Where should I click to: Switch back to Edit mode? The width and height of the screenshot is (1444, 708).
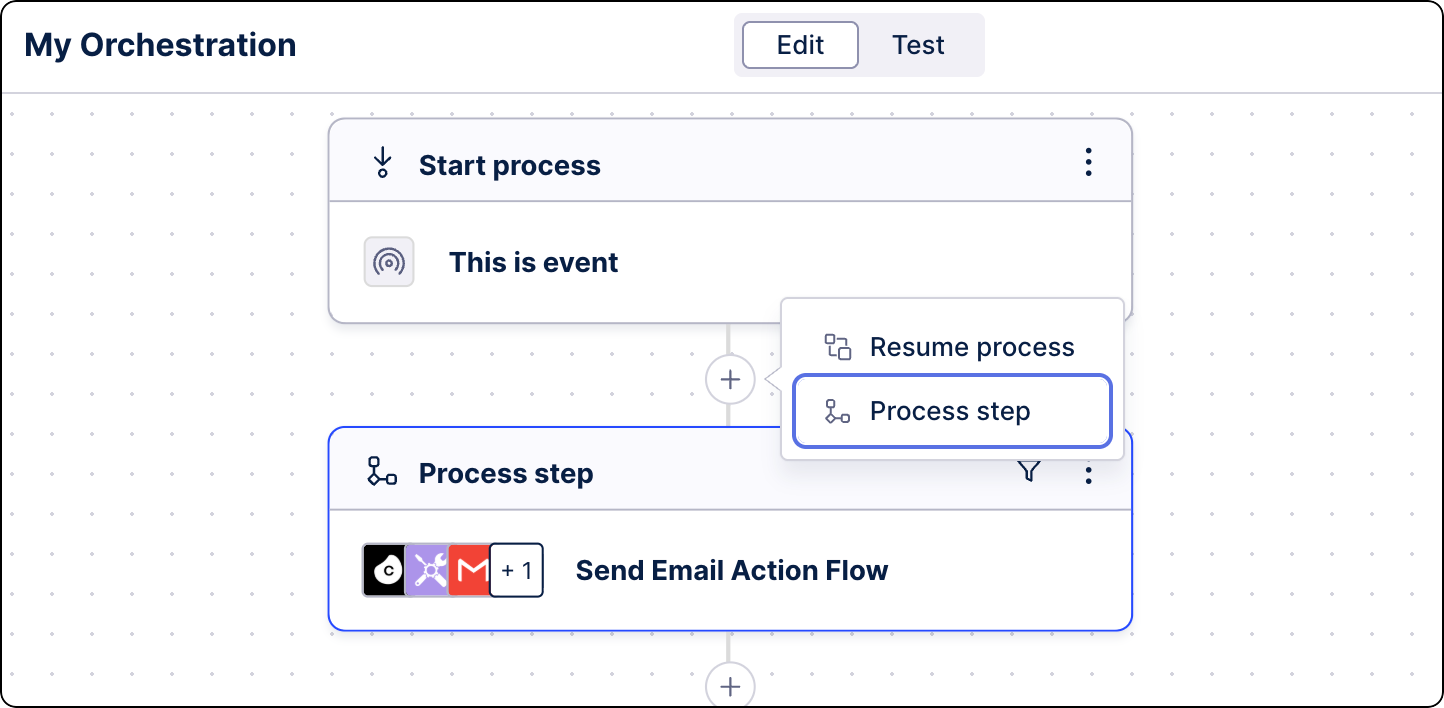point(798,44)
